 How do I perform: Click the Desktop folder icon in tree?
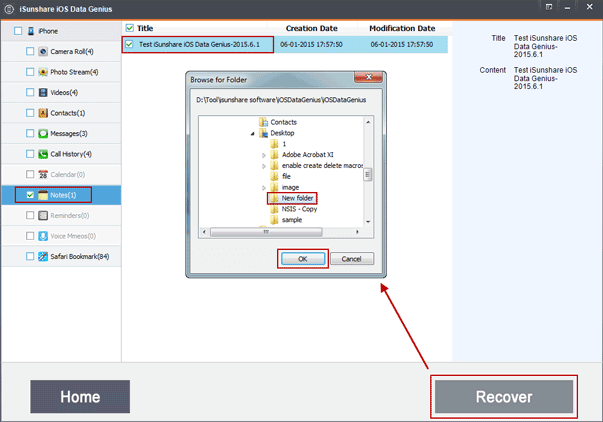tap(263, 133)
